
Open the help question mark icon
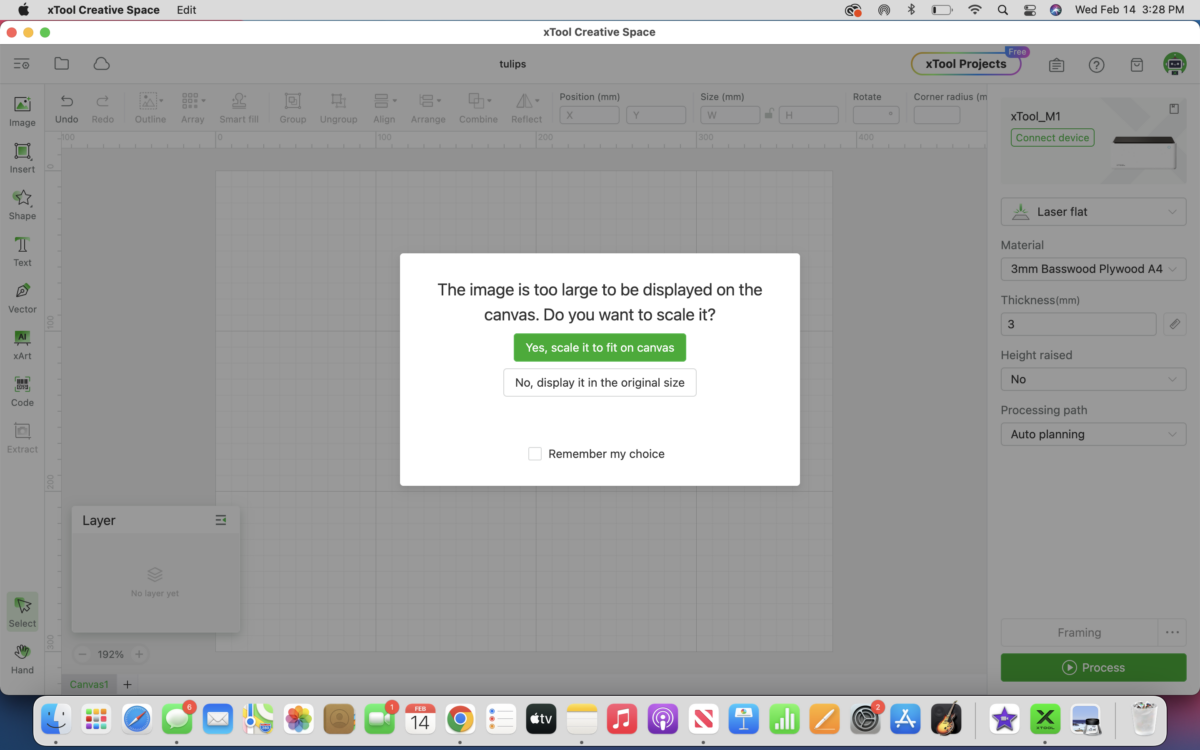(x=1096, y=65)
